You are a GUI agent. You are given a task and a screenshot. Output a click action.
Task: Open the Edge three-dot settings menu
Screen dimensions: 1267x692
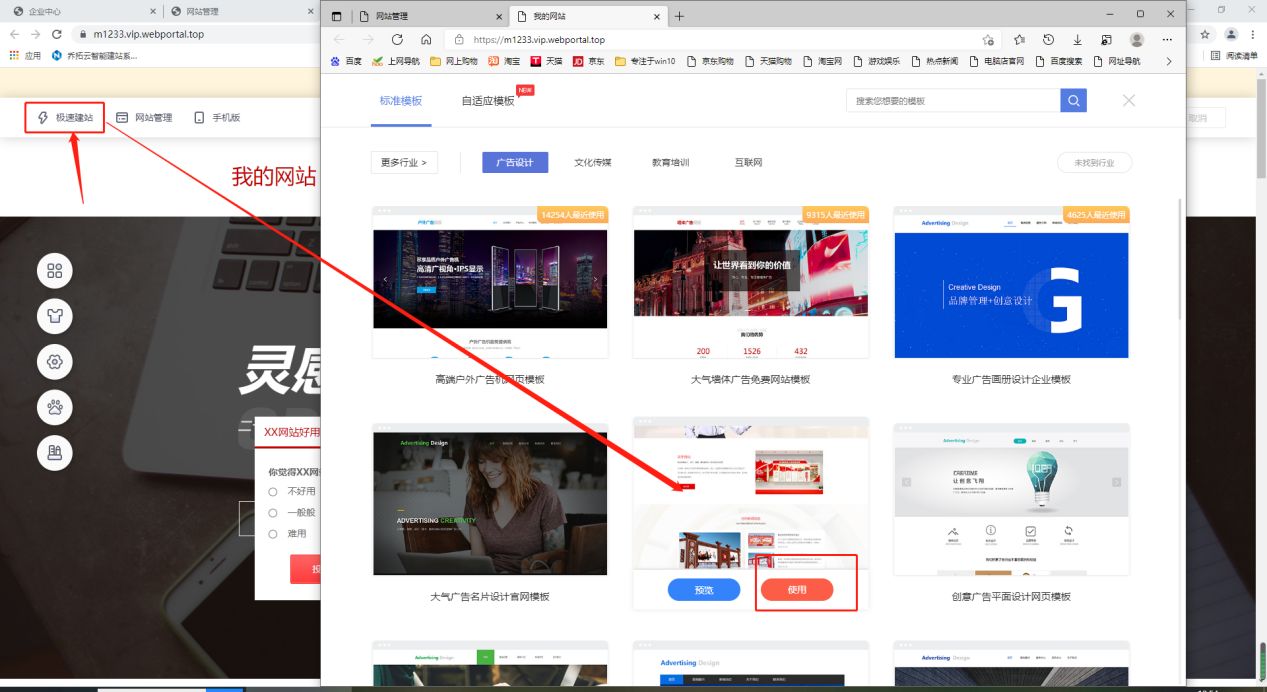(1167, 40)
